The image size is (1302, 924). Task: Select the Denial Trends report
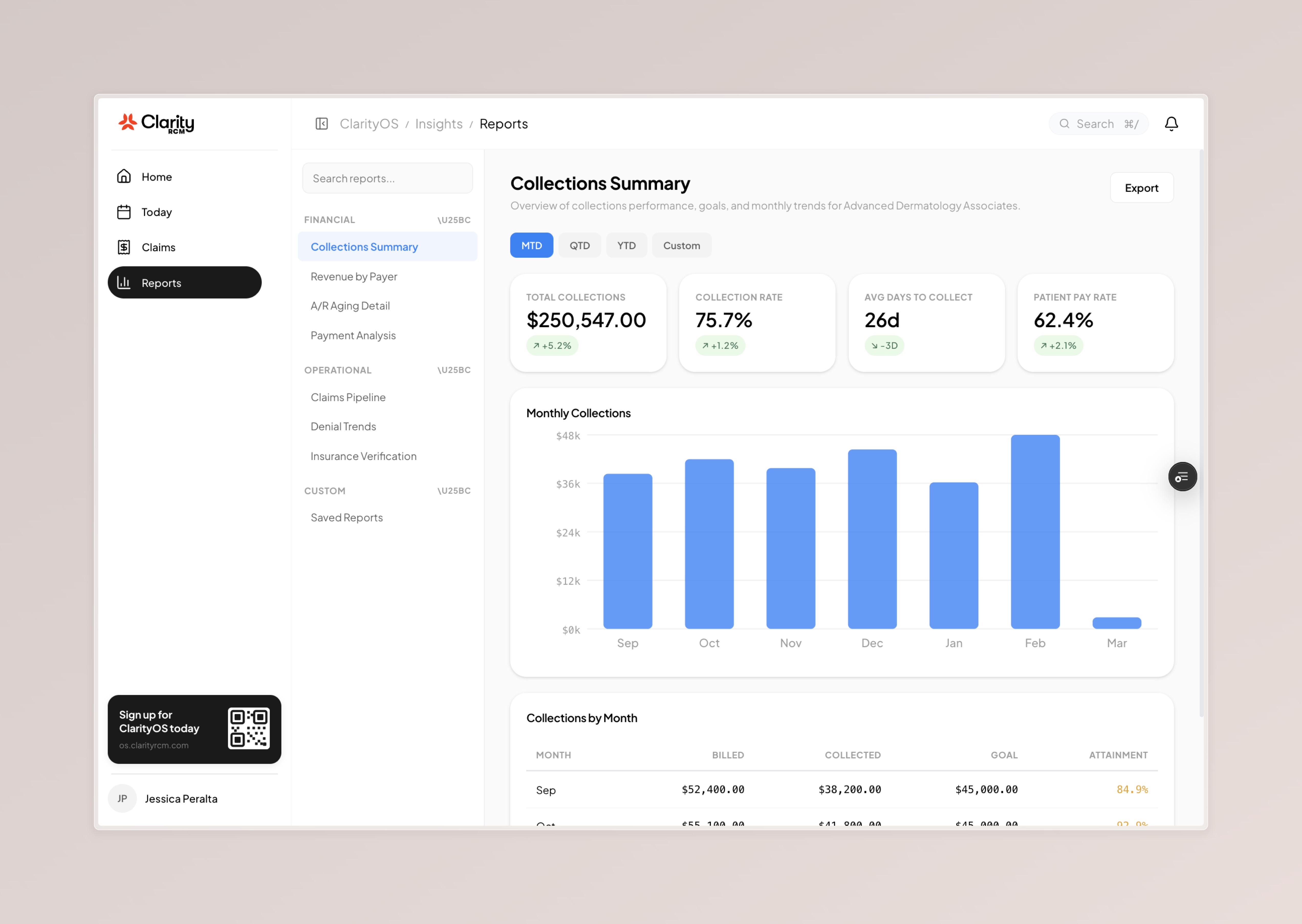343,426
